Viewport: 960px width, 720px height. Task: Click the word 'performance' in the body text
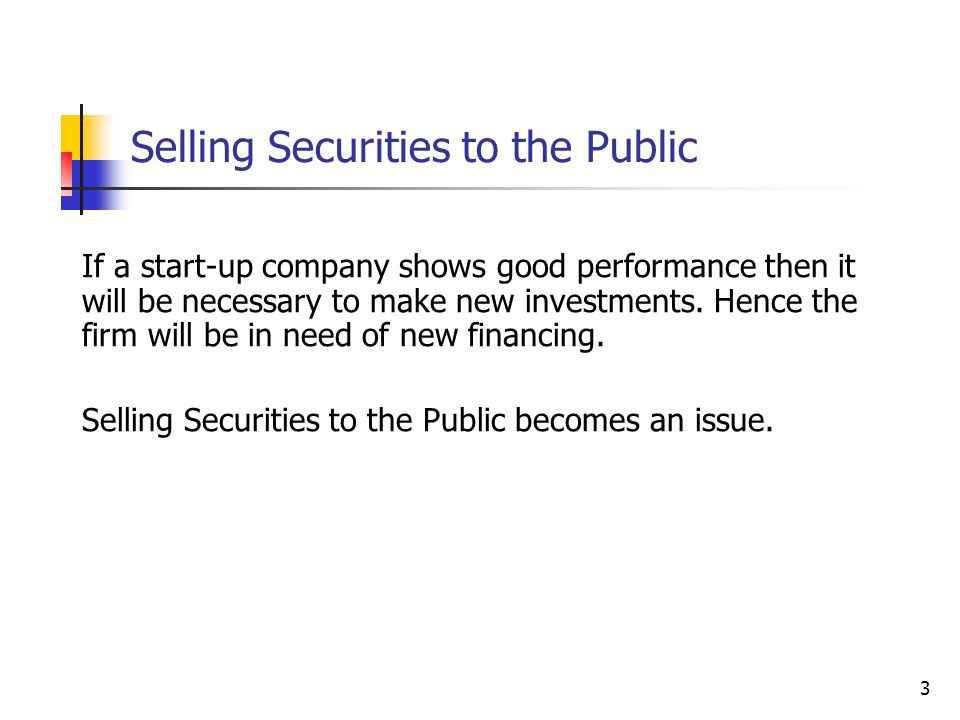coord(666,268)
